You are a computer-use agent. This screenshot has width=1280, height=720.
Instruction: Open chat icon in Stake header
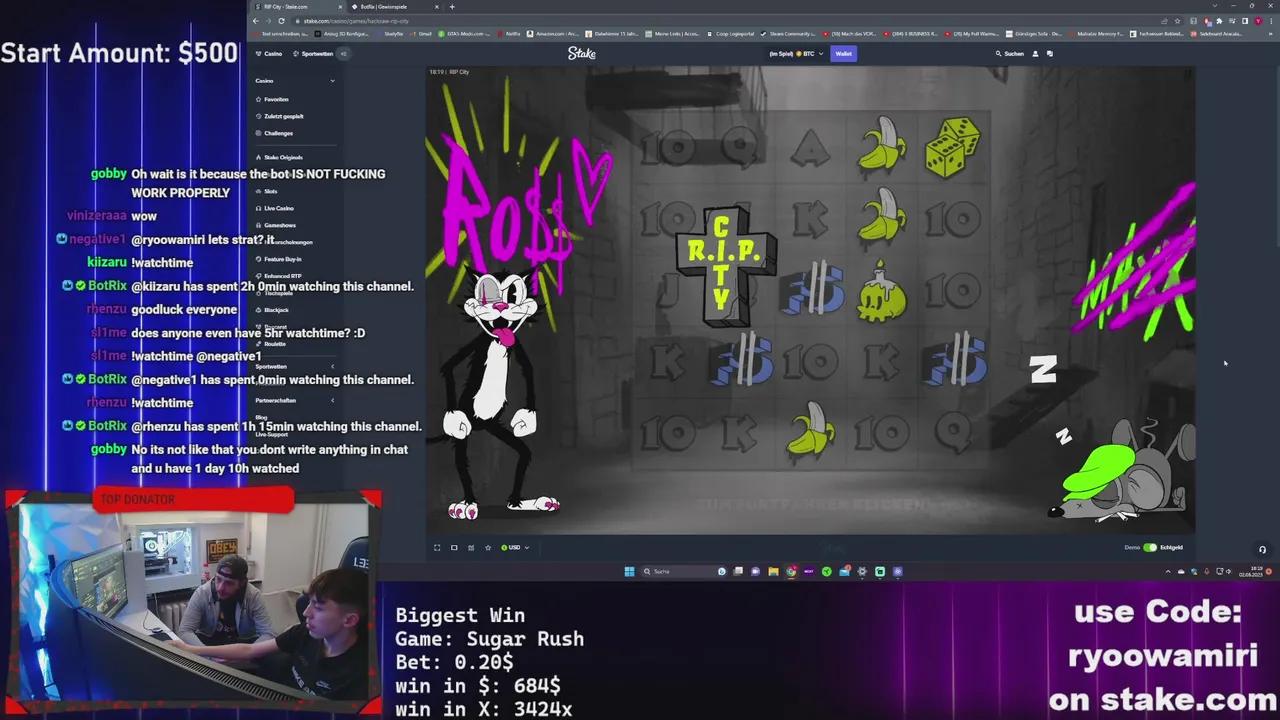click(1049, 53)
